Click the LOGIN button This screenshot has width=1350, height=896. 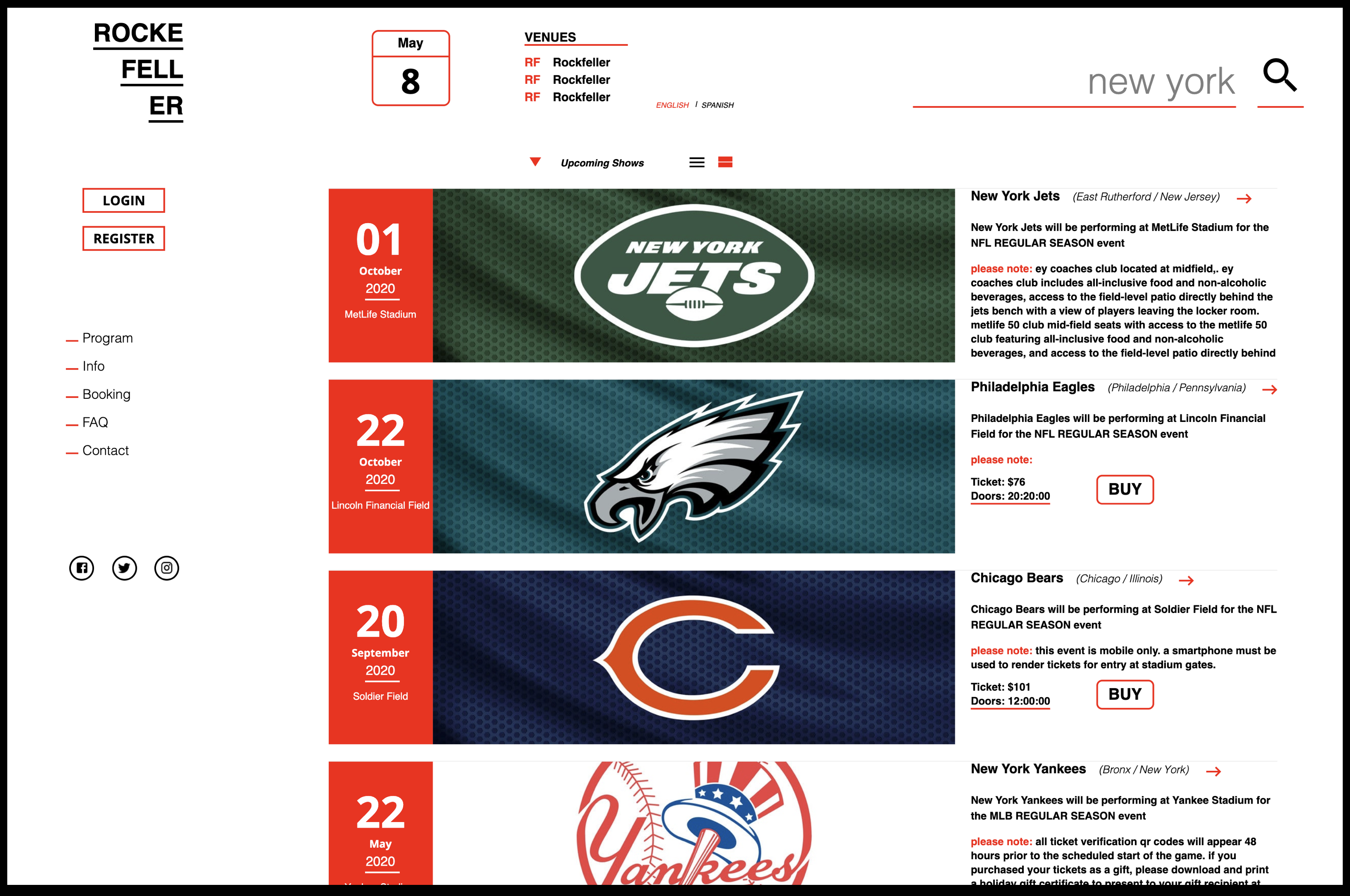pyautogui.click(x=124, y=200)
